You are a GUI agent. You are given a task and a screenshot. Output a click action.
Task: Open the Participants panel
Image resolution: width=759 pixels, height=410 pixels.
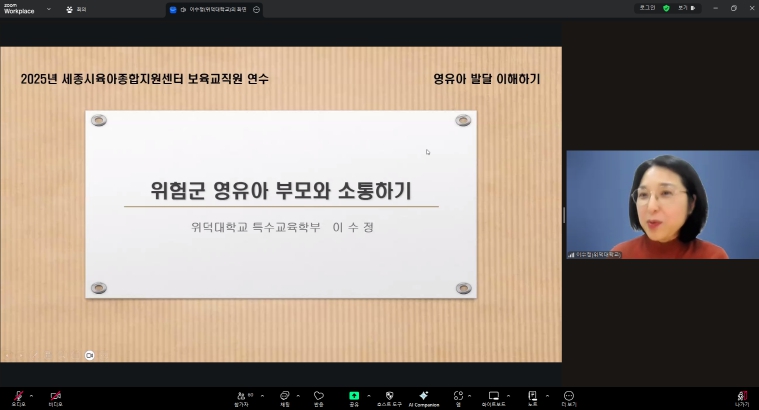tap(240, 396)
